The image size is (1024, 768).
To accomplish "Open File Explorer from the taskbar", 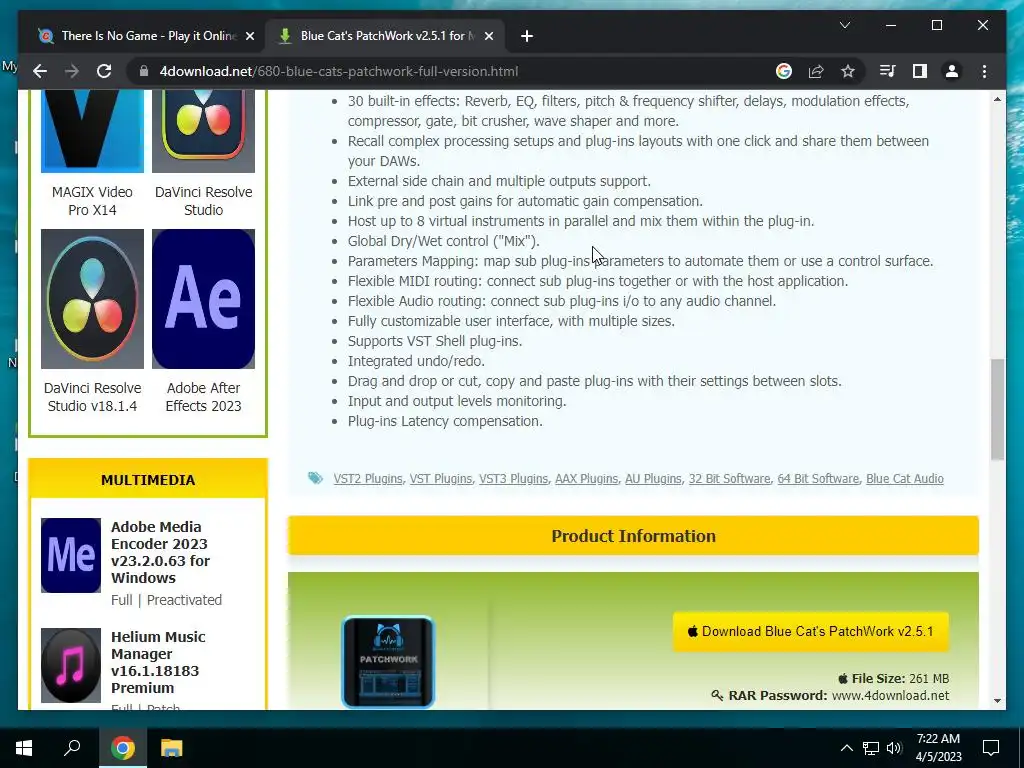I will [x=172, y=748].
